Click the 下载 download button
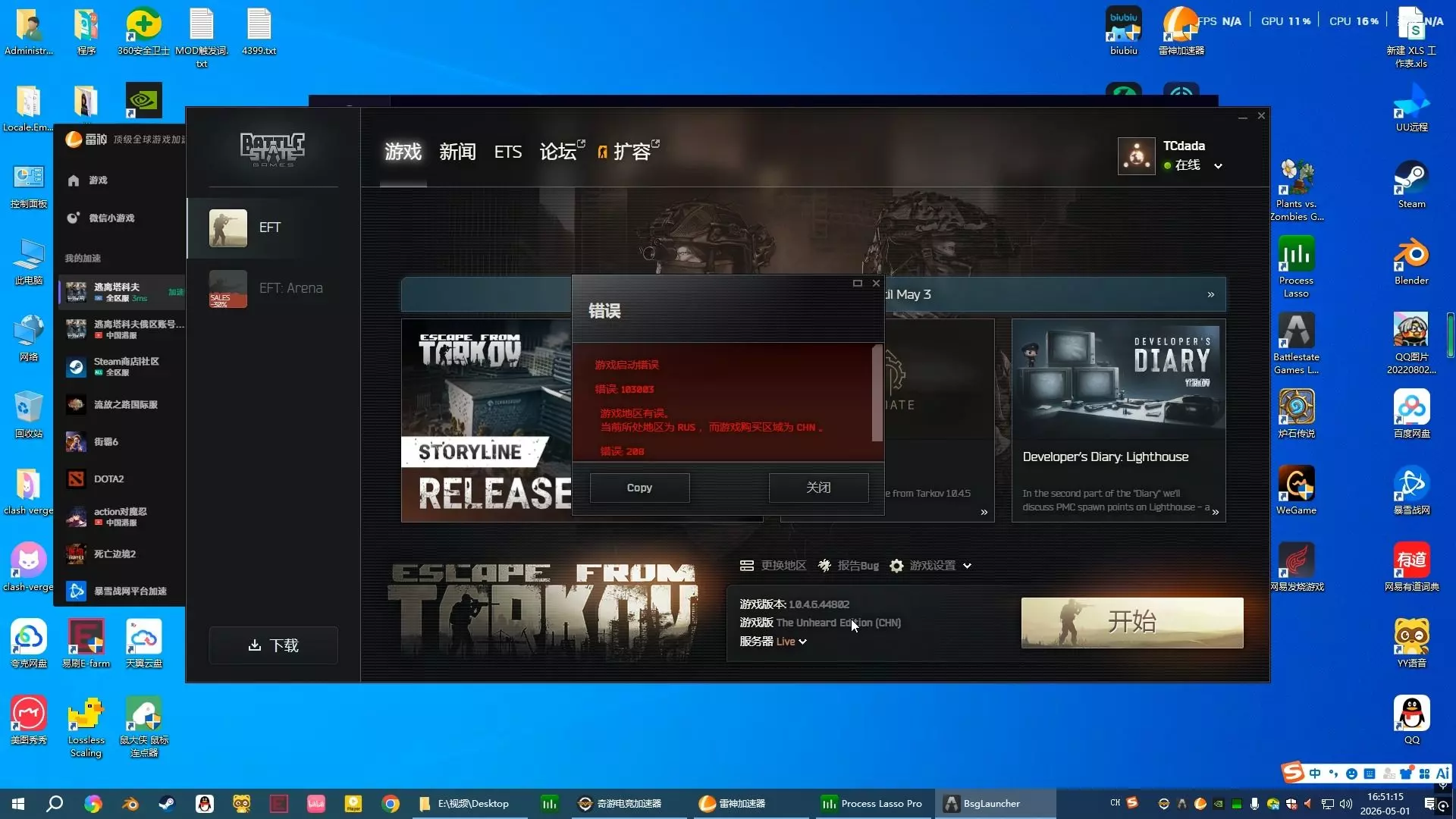Image resolution: width=1456 pixels, height=819 pixels. pyautogui.click(x=273, y=645)
